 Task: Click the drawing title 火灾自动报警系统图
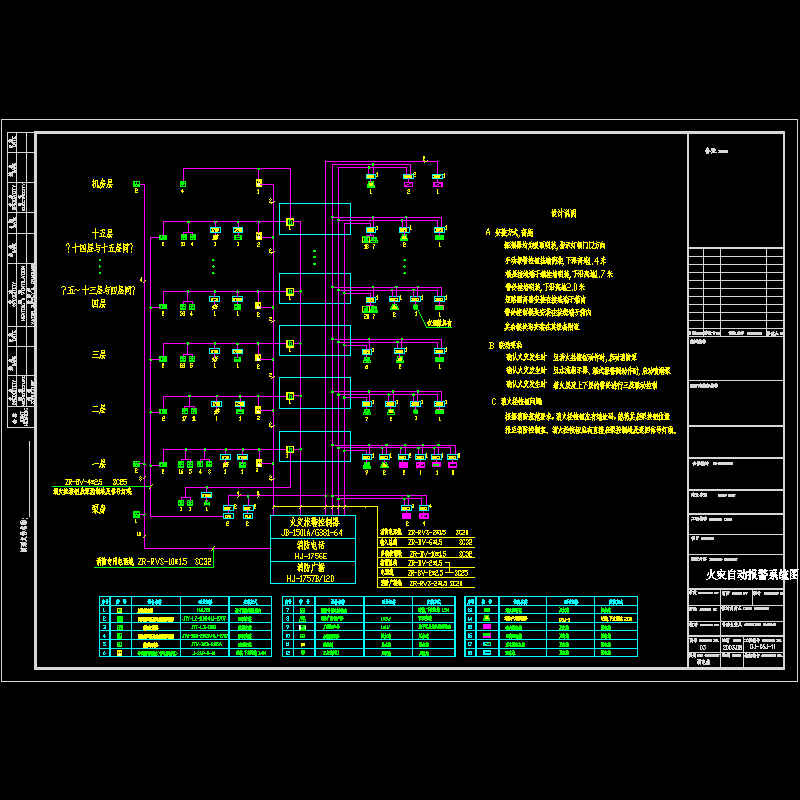click(751, 575)
